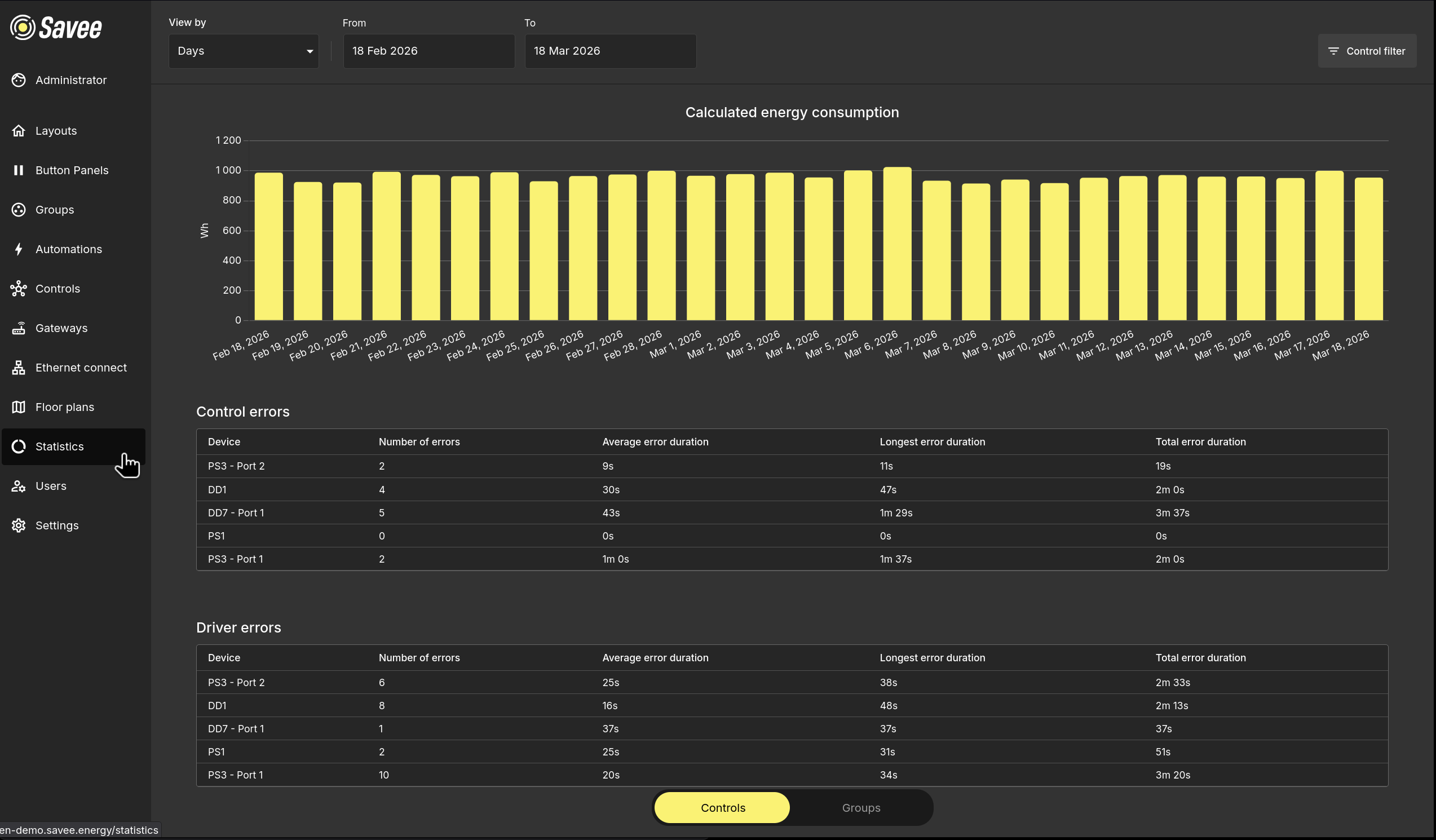This screenshot has width=1436, height=840.
Task: Open the From date picker
Action: (x=428, y=51)
